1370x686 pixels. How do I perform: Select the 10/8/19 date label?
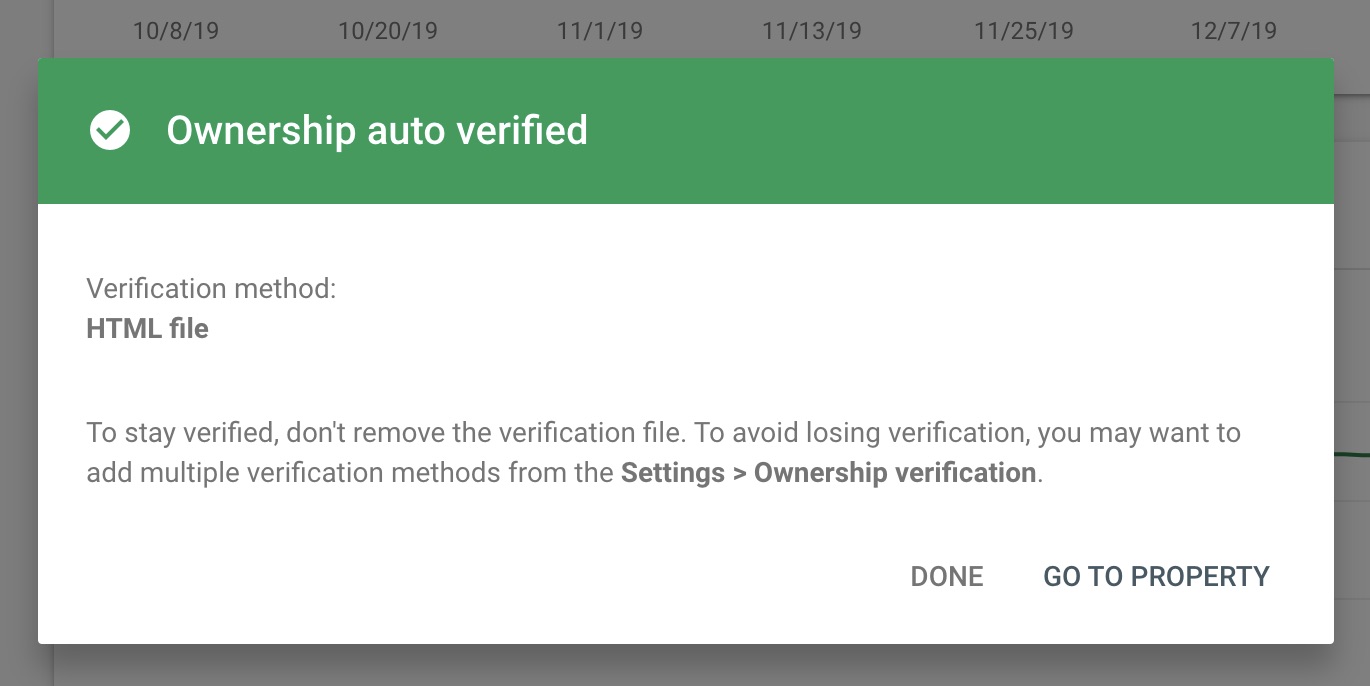coord(175,31)
